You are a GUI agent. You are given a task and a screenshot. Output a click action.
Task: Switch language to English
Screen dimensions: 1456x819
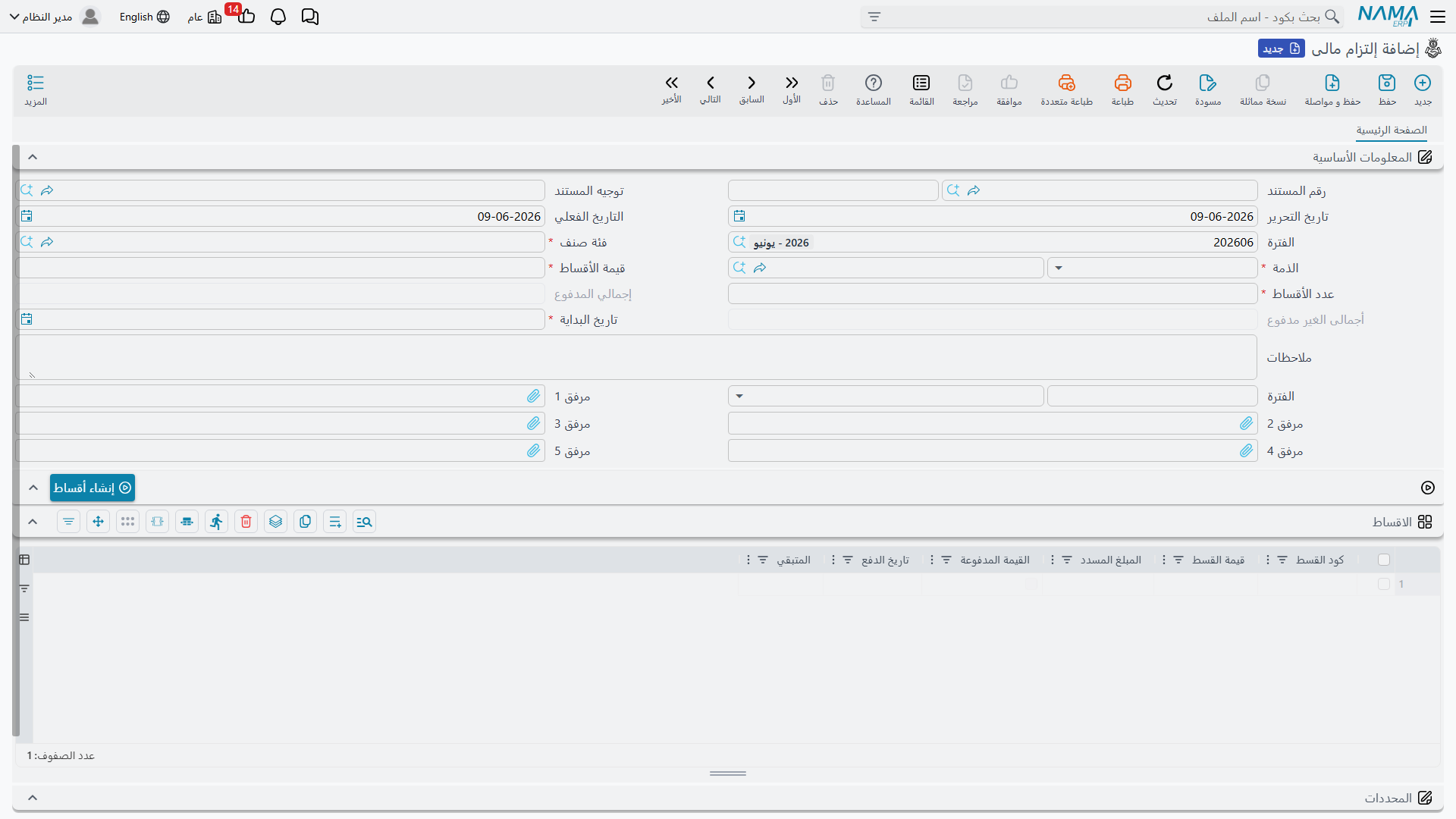point(144,17)
